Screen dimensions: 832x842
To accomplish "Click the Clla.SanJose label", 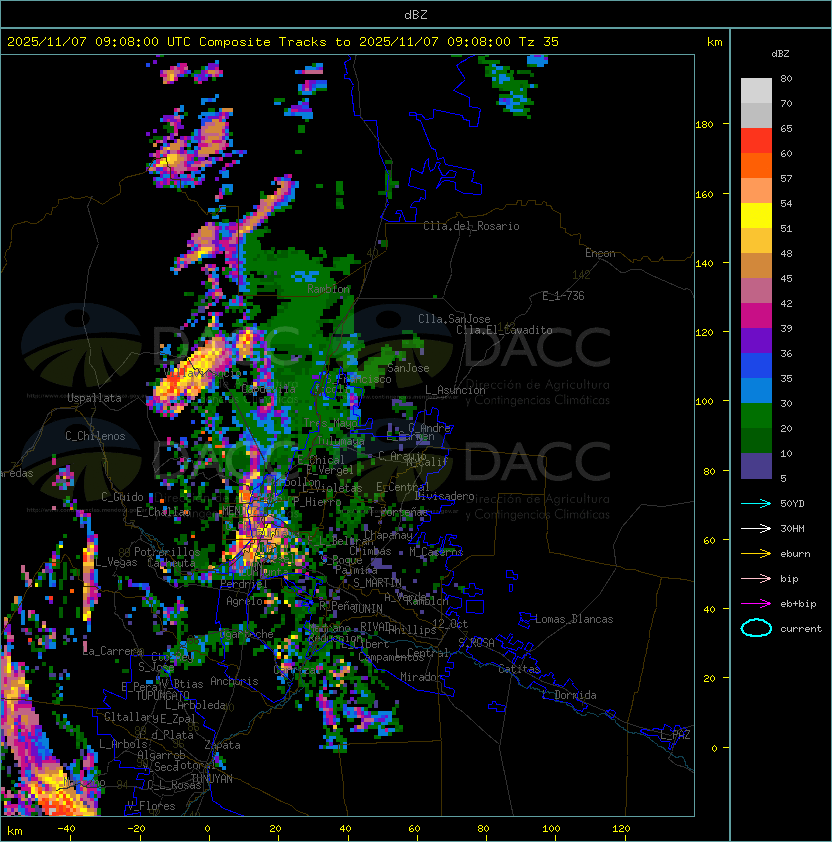I will pos(454,319).
